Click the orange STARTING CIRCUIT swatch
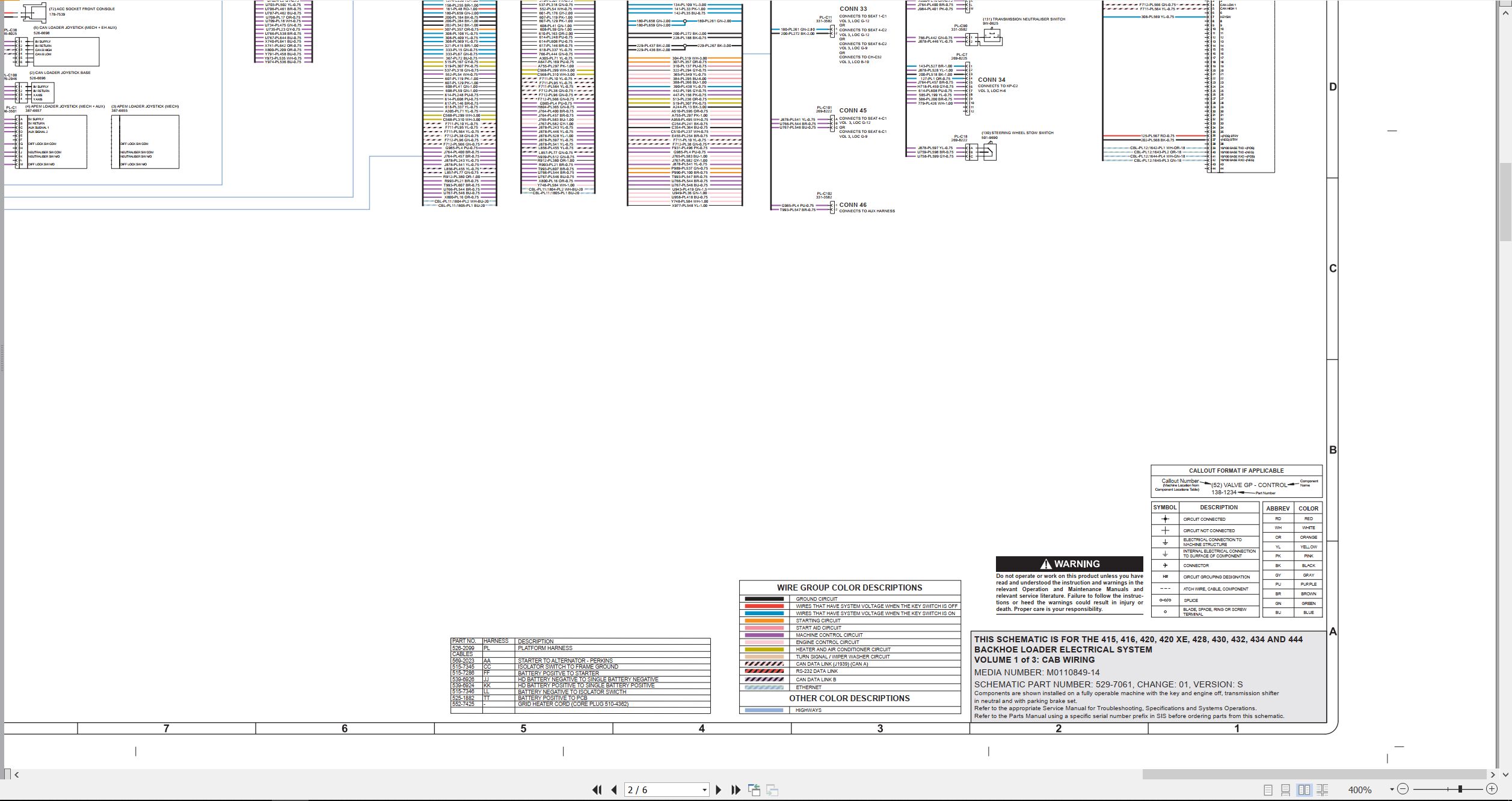 pyautogui.click(x=764, y=621)
